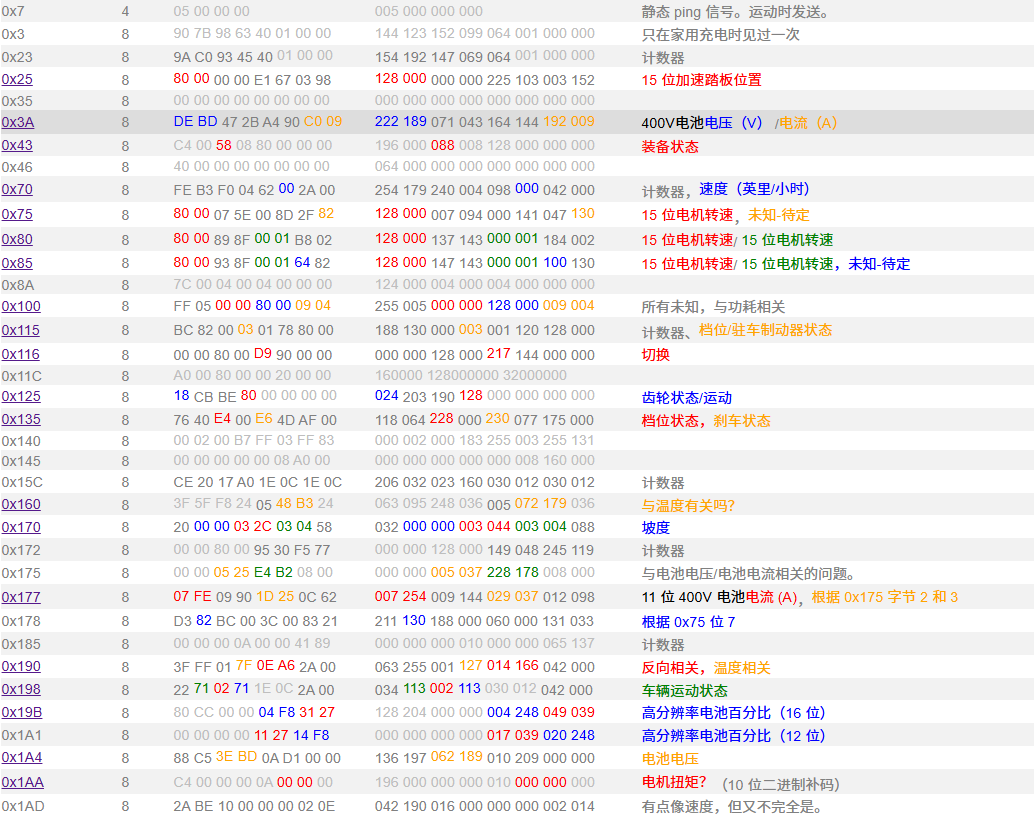Click the 0x170 slope ID link
1034x815 pixels.
pyautogui.click(x=21, y=527)
